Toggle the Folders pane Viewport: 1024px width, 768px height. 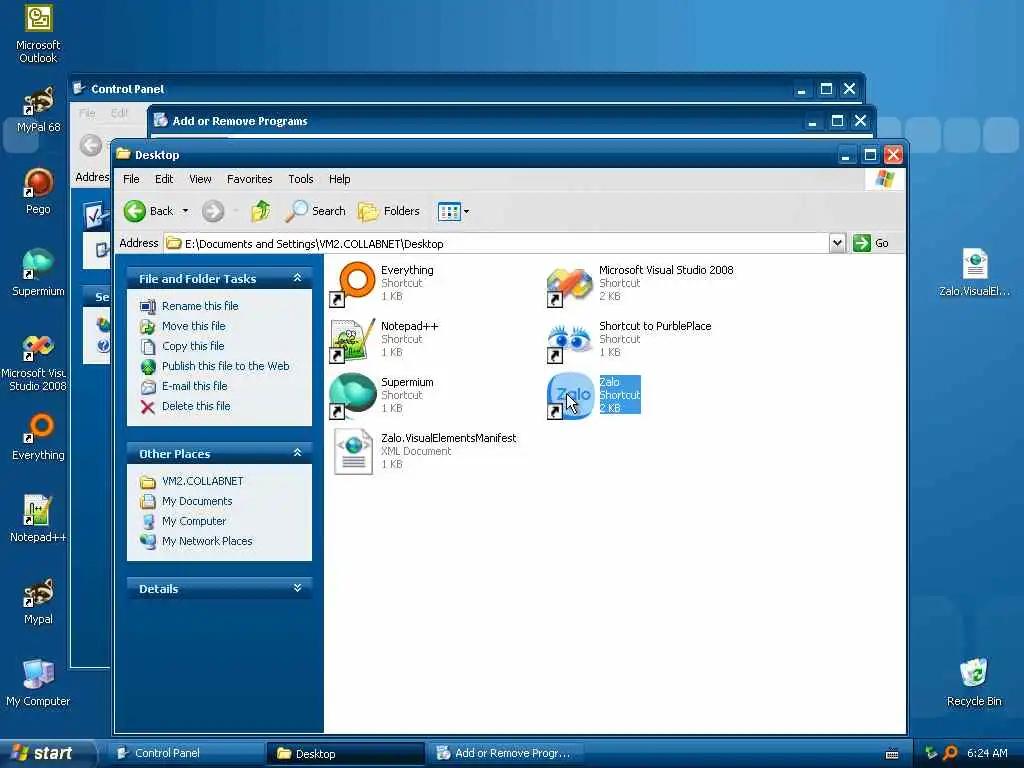pyautogui.click(x=389, y=211)
